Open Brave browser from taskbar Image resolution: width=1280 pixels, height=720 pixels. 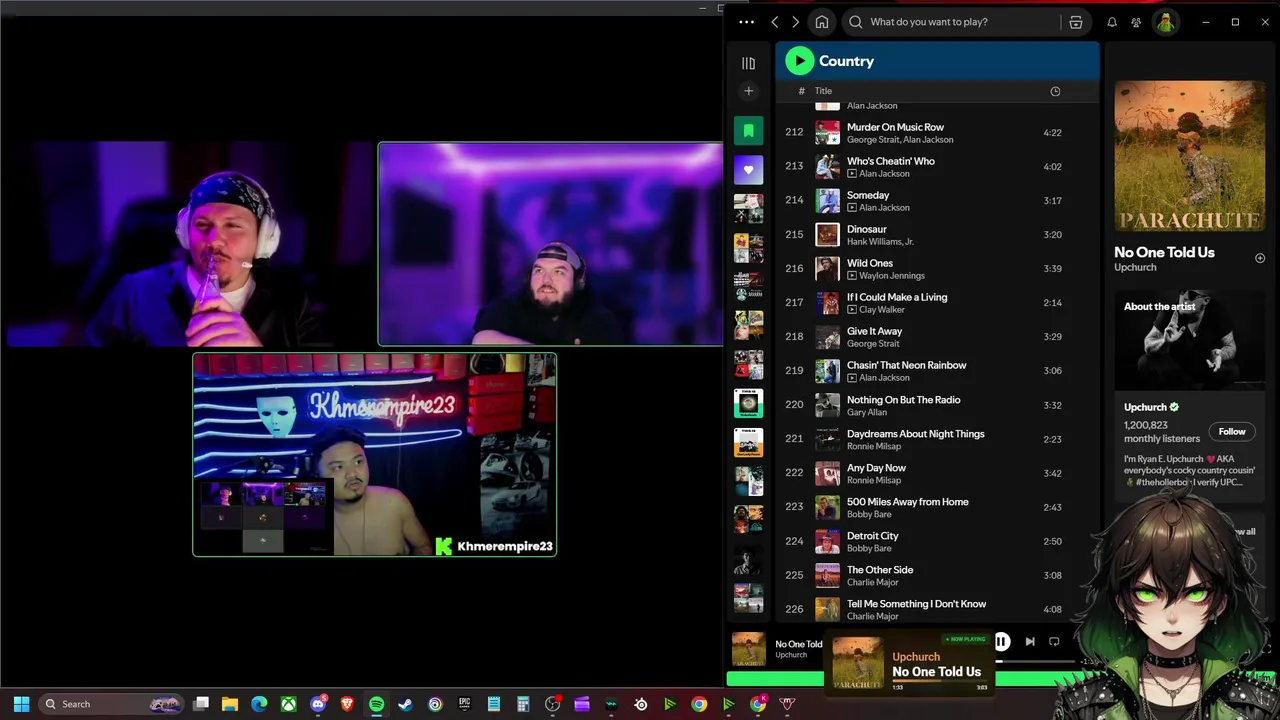347,704
